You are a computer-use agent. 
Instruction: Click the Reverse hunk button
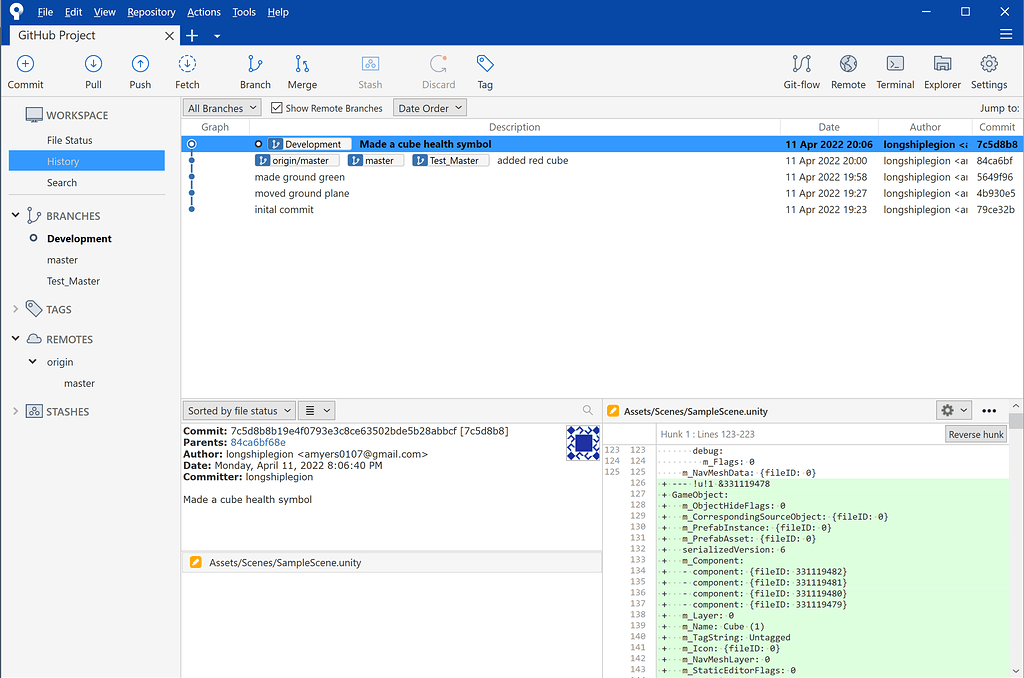pos(976,434)
